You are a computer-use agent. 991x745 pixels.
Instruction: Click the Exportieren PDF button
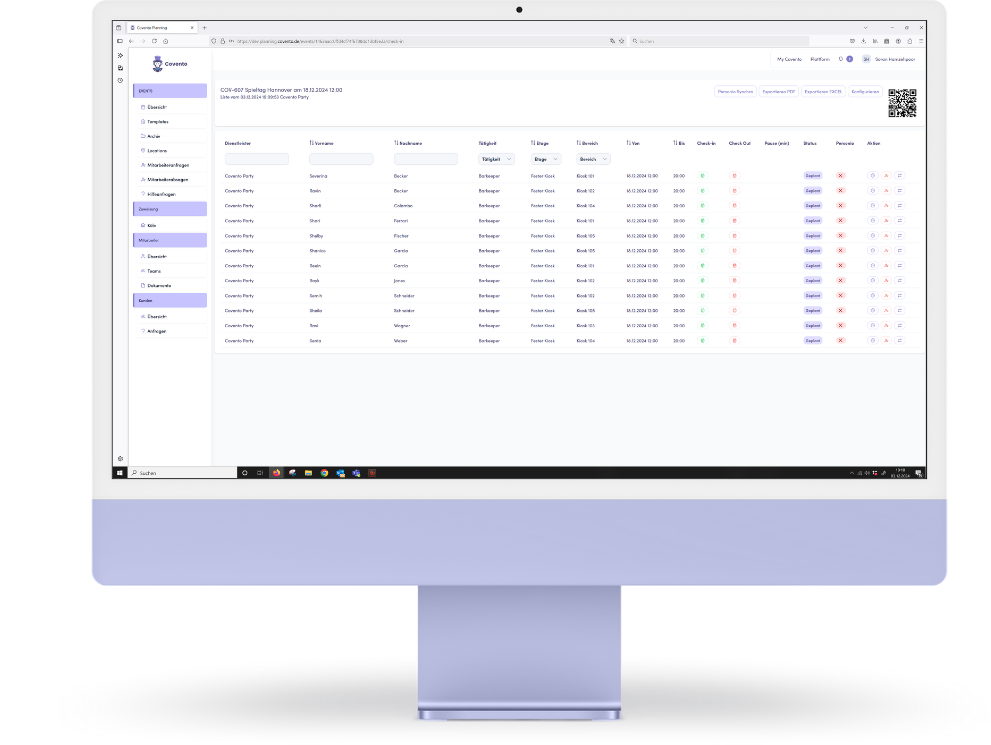(x=778, y=91)
